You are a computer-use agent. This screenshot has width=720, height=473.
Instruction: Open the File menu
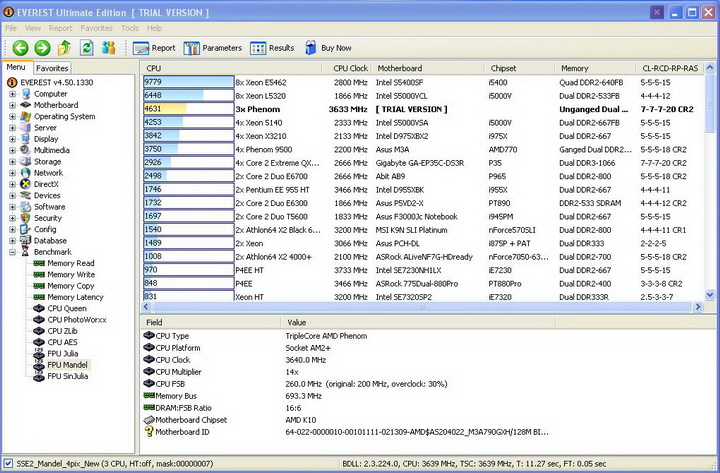pos(11,28)
